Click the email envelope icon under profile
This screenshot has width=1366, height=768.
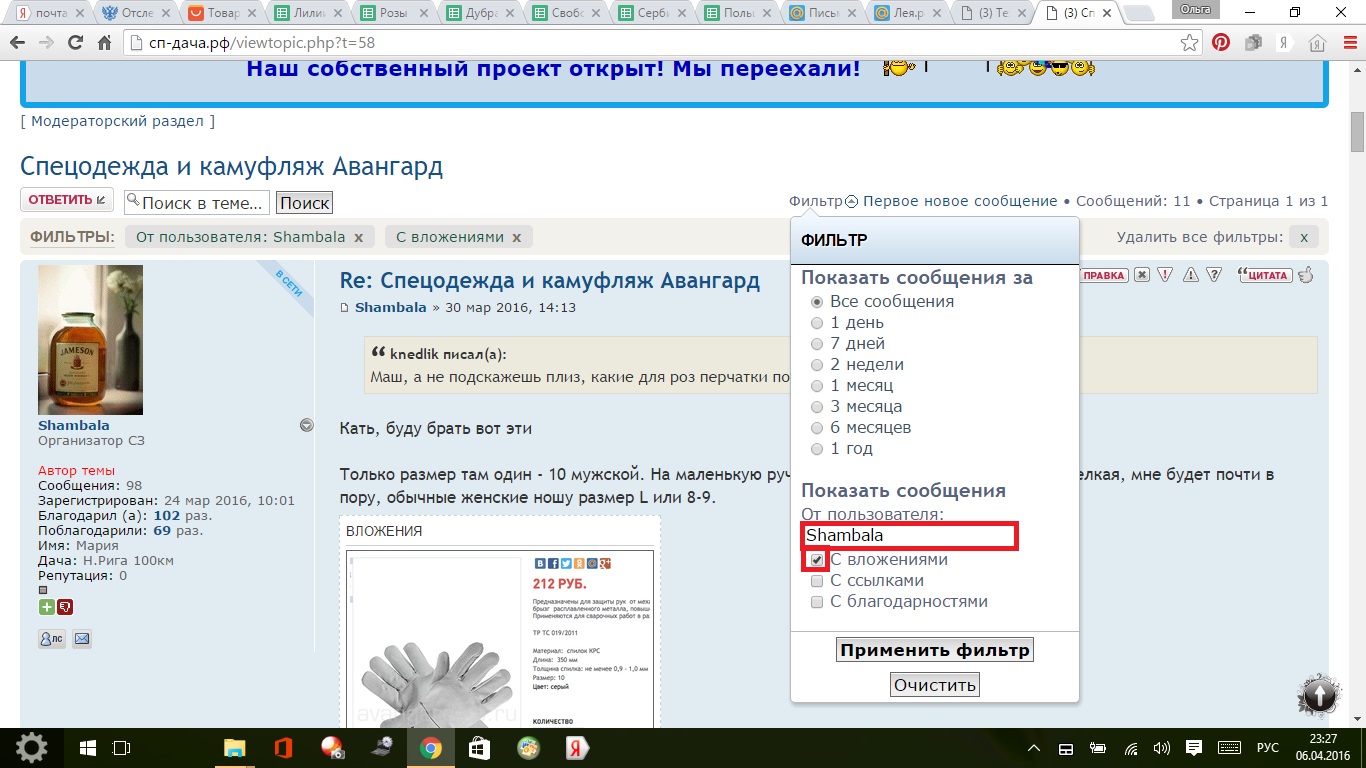point(82,639)
